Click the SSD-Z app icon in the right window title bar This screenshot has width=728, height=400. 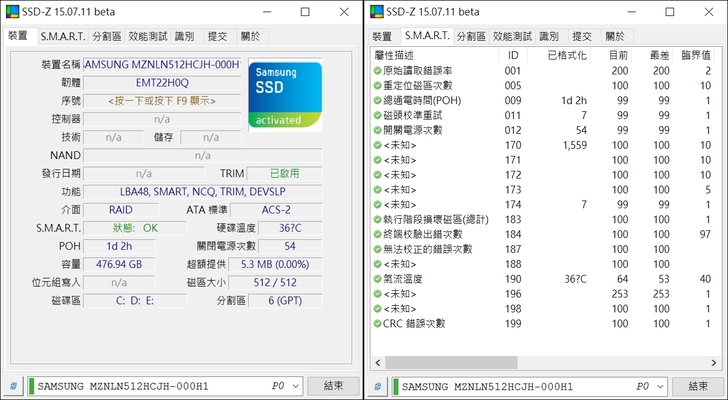coord(377,12)
